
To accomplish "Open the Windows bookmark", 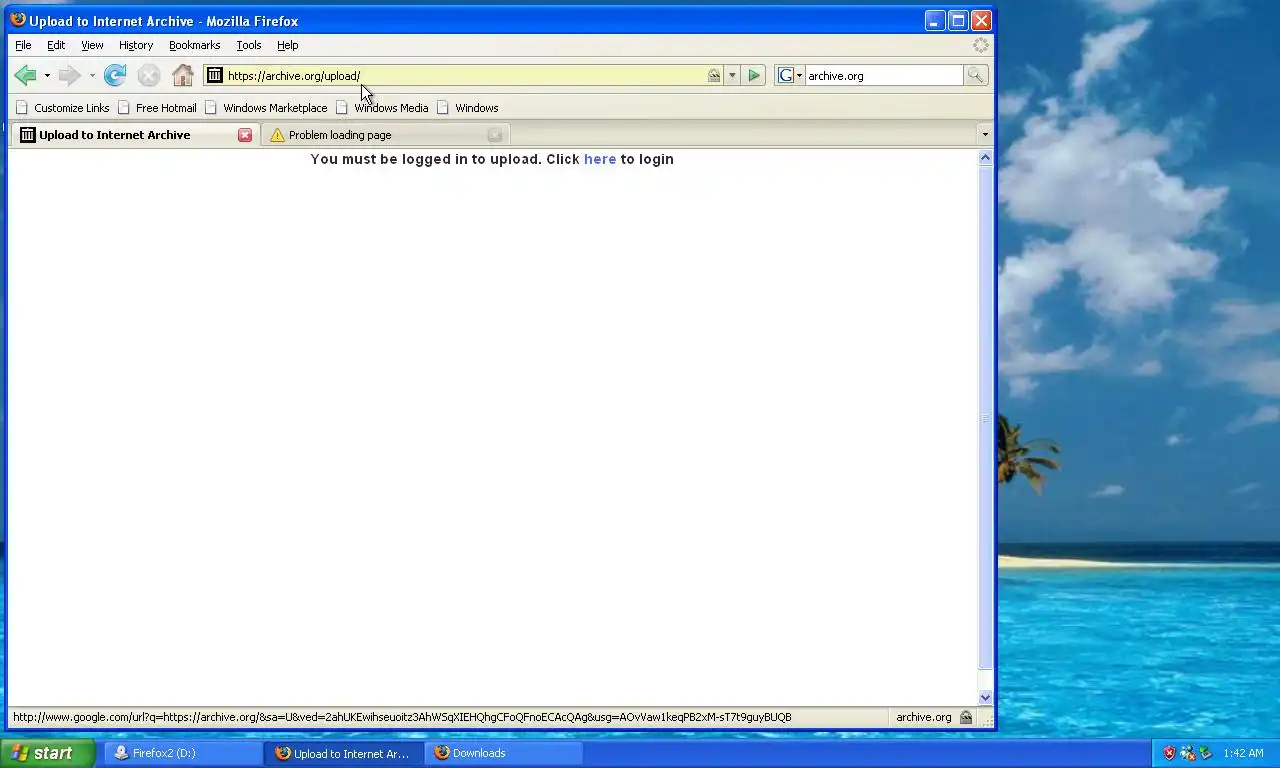I will click(467, 108).
